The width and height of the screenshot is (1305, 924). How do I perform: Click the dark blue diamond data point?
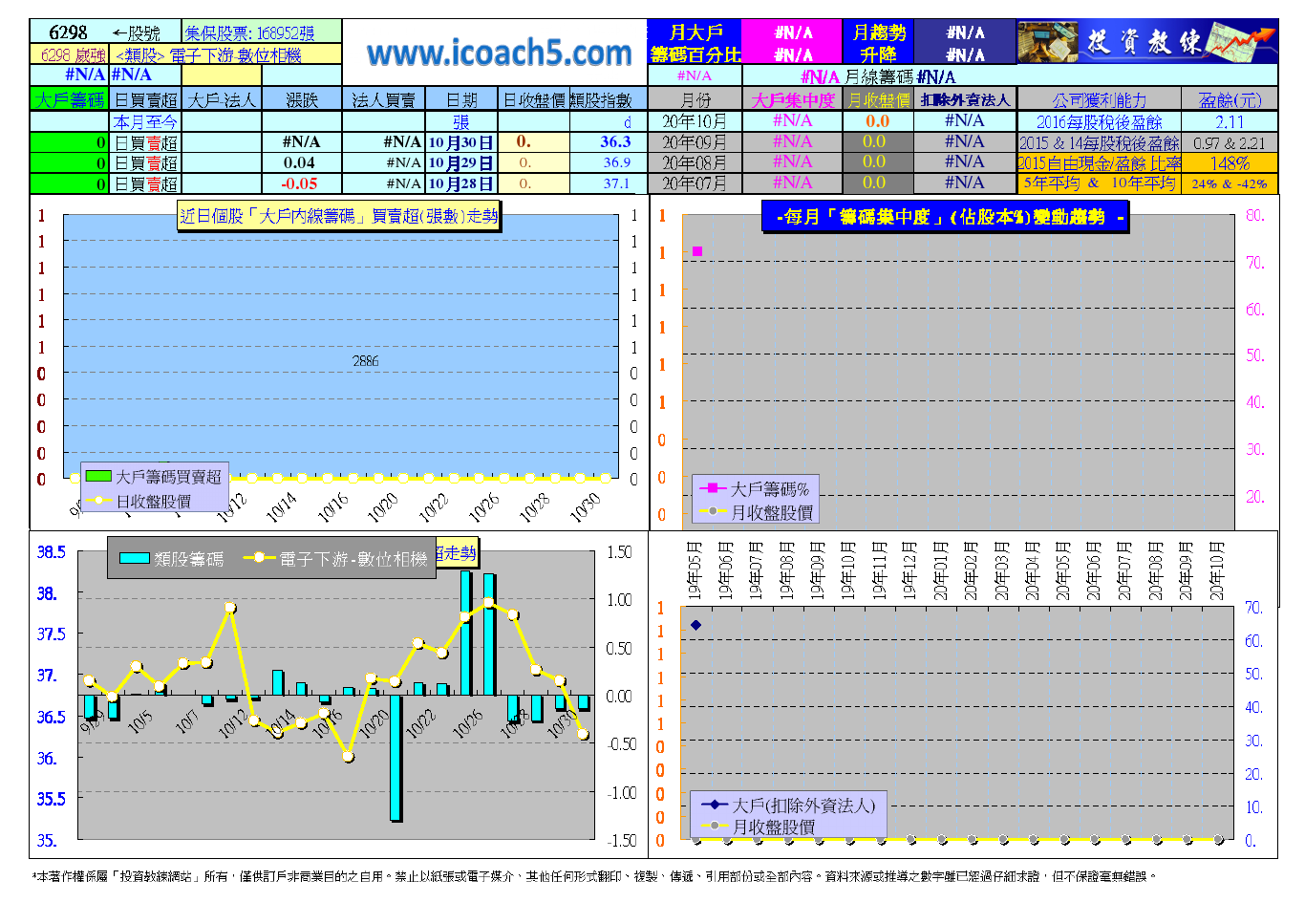pyautogui.click(x=695, y=625)
